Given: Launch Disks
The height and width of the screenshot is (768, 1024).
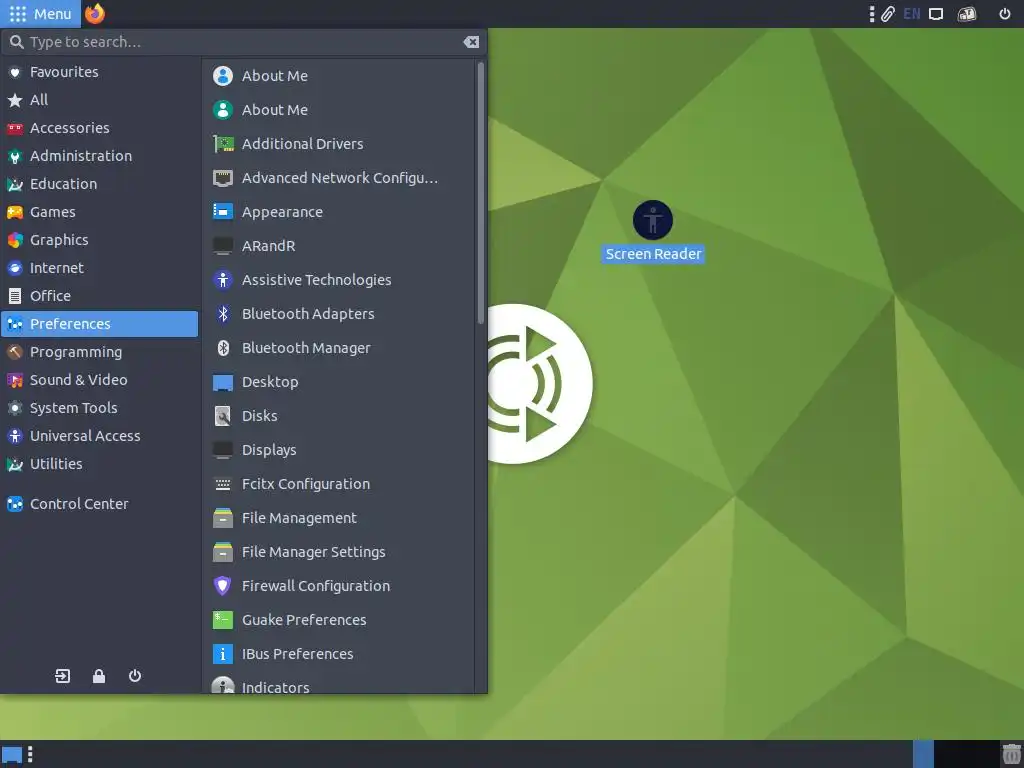Looking at the screenshot, I should click(x=340, y=416).
